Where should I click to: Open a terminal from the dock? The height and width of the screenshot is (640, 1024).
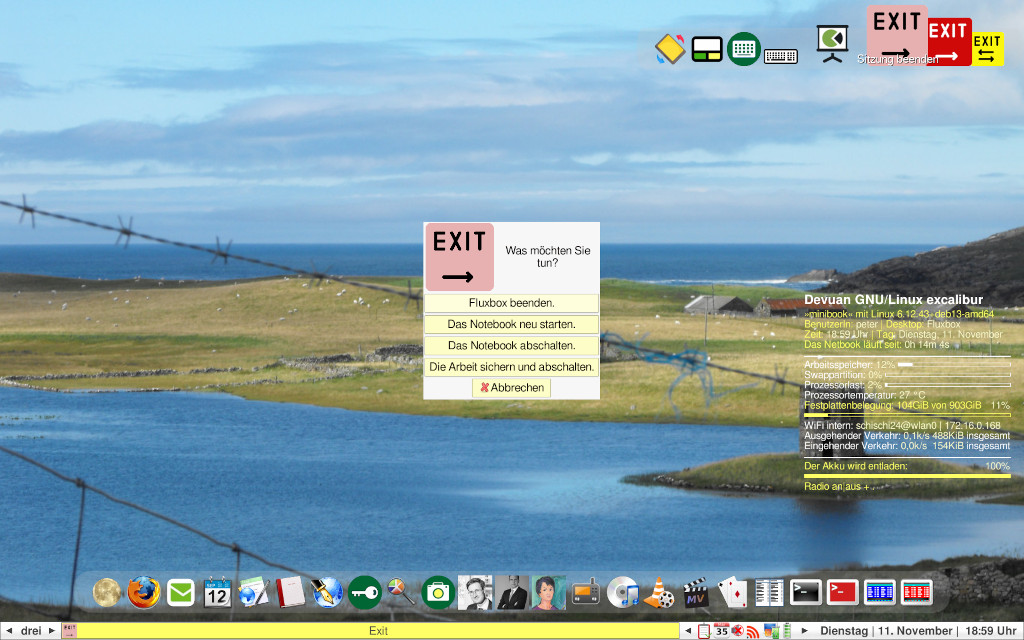tap(805, 591)
